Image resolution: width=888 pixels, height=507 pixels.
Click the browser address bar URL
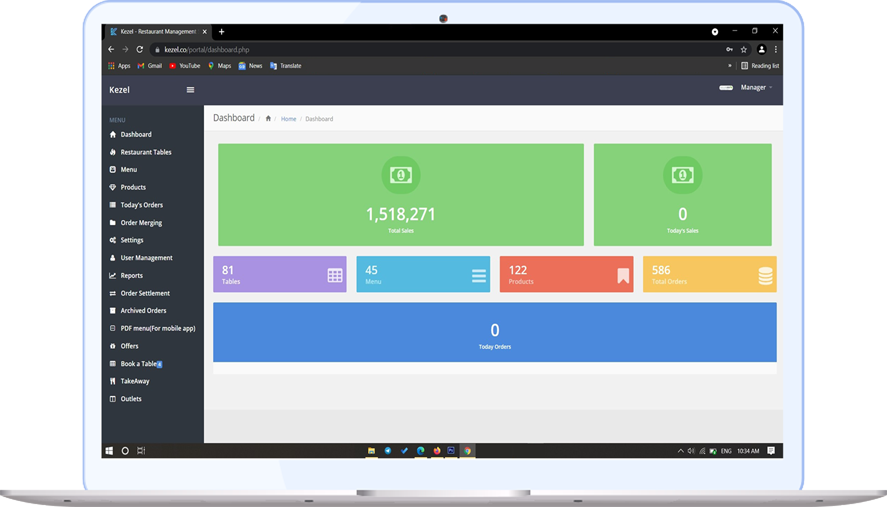(x=207, y=49)
